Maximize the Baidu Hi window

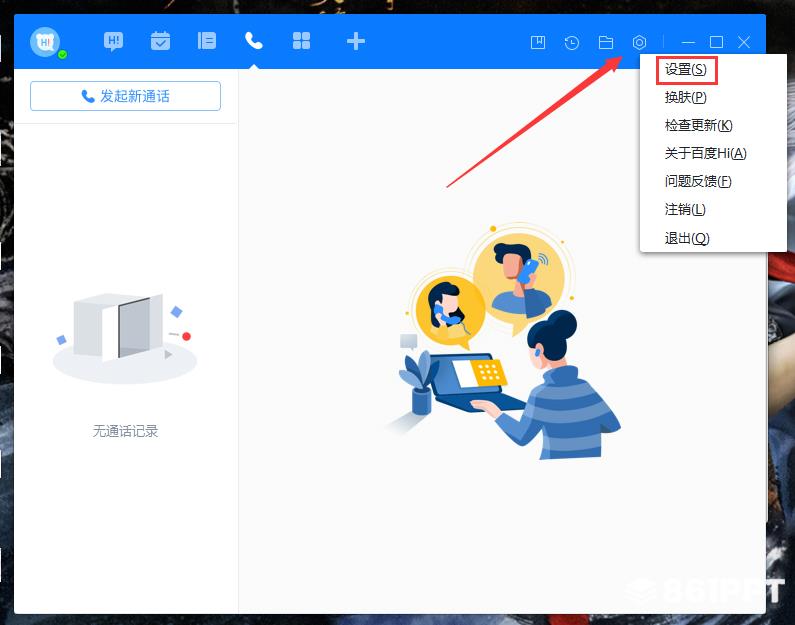point(716,42)
